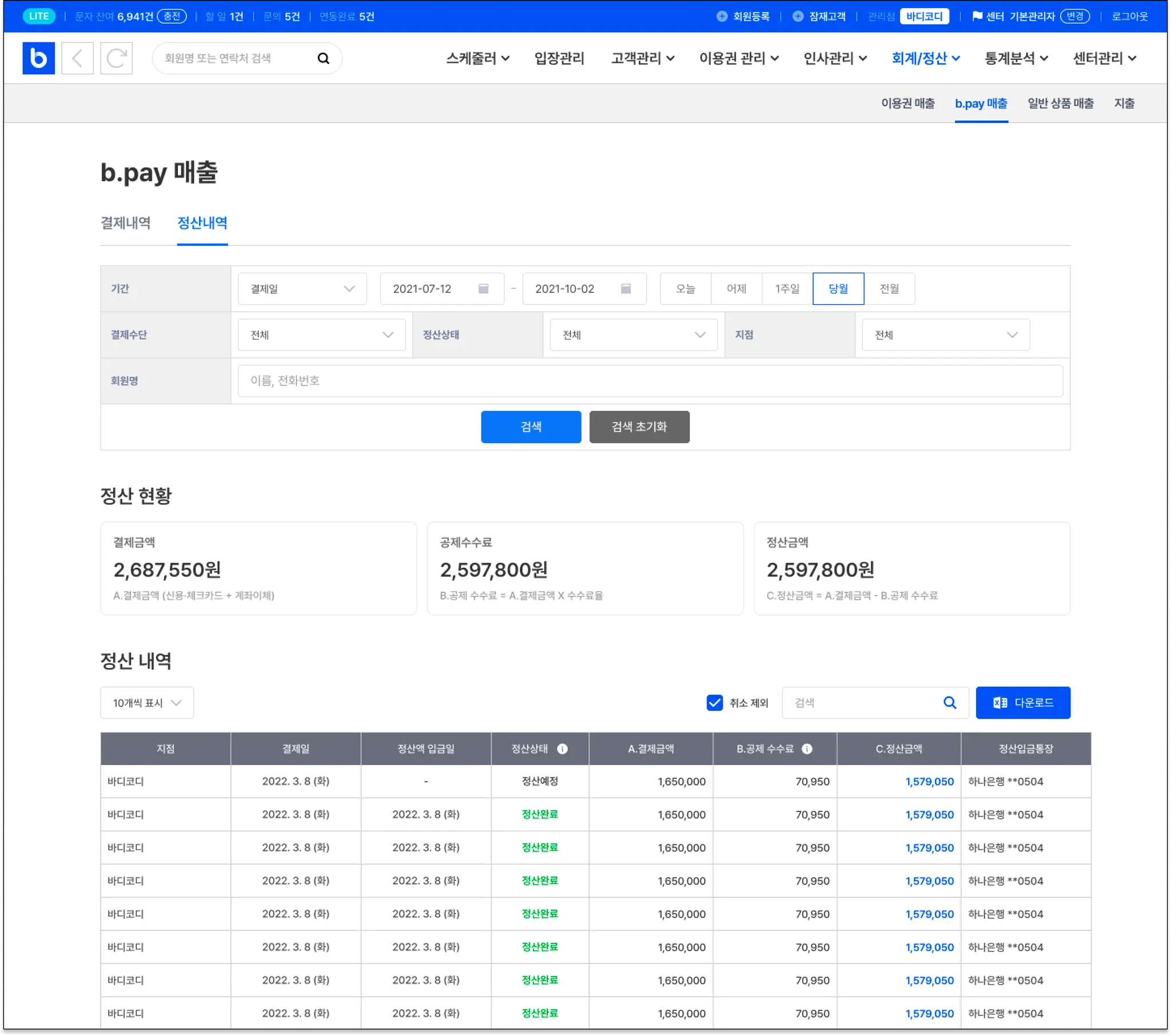Select the 당월 period toggle

[838, 289]
